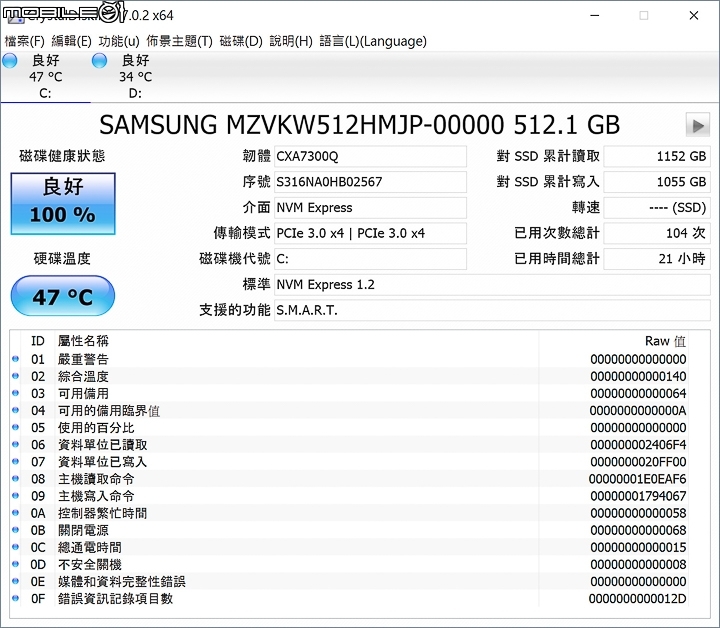This screenshot has height=628, width=720.
Task: Click status dot of attribute 06 資料單位已讀取
Action: (15, 444)
